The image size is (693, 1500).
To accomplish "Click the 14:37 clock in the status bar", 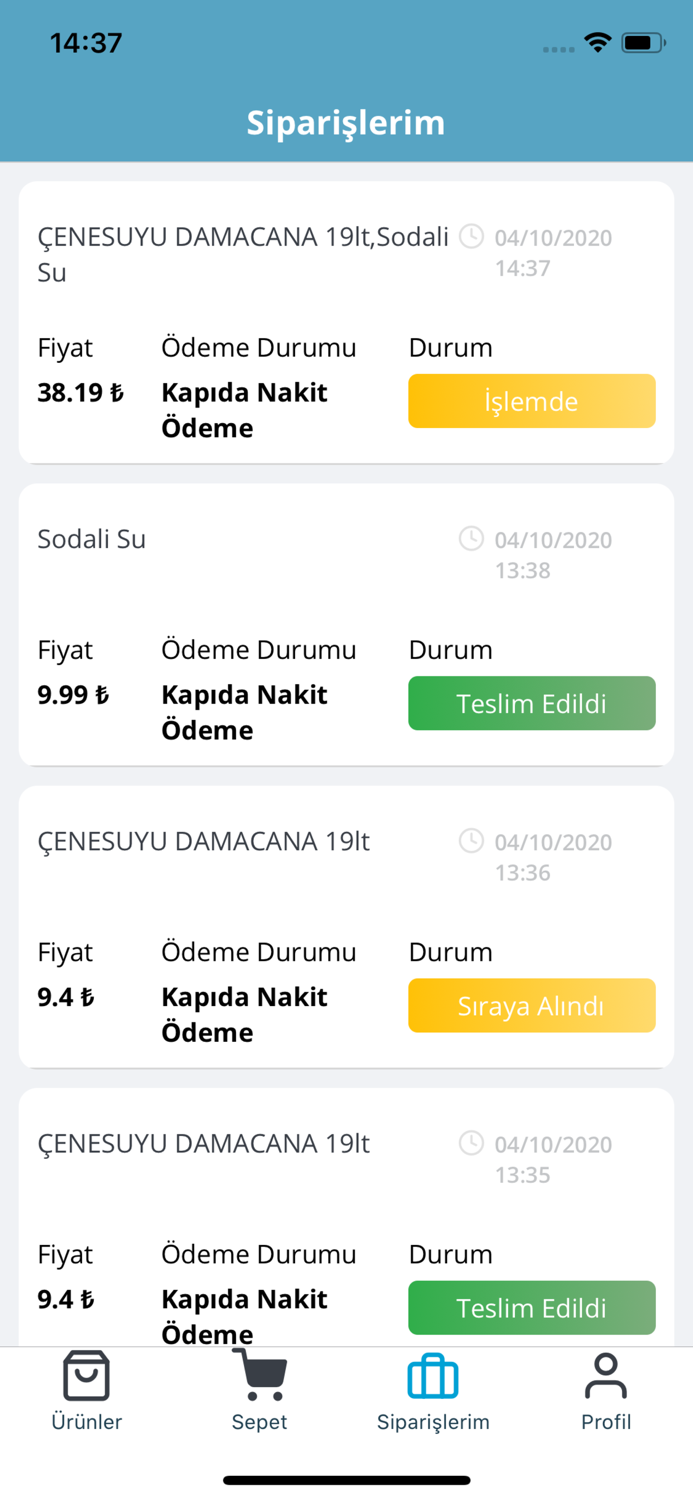I will [x=88, y=42].
